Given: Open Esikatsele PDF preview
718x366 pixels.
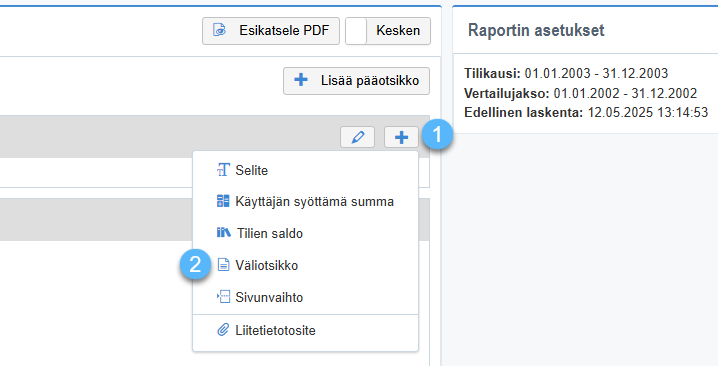Looking at the screenshot, I should pos(271,31).
